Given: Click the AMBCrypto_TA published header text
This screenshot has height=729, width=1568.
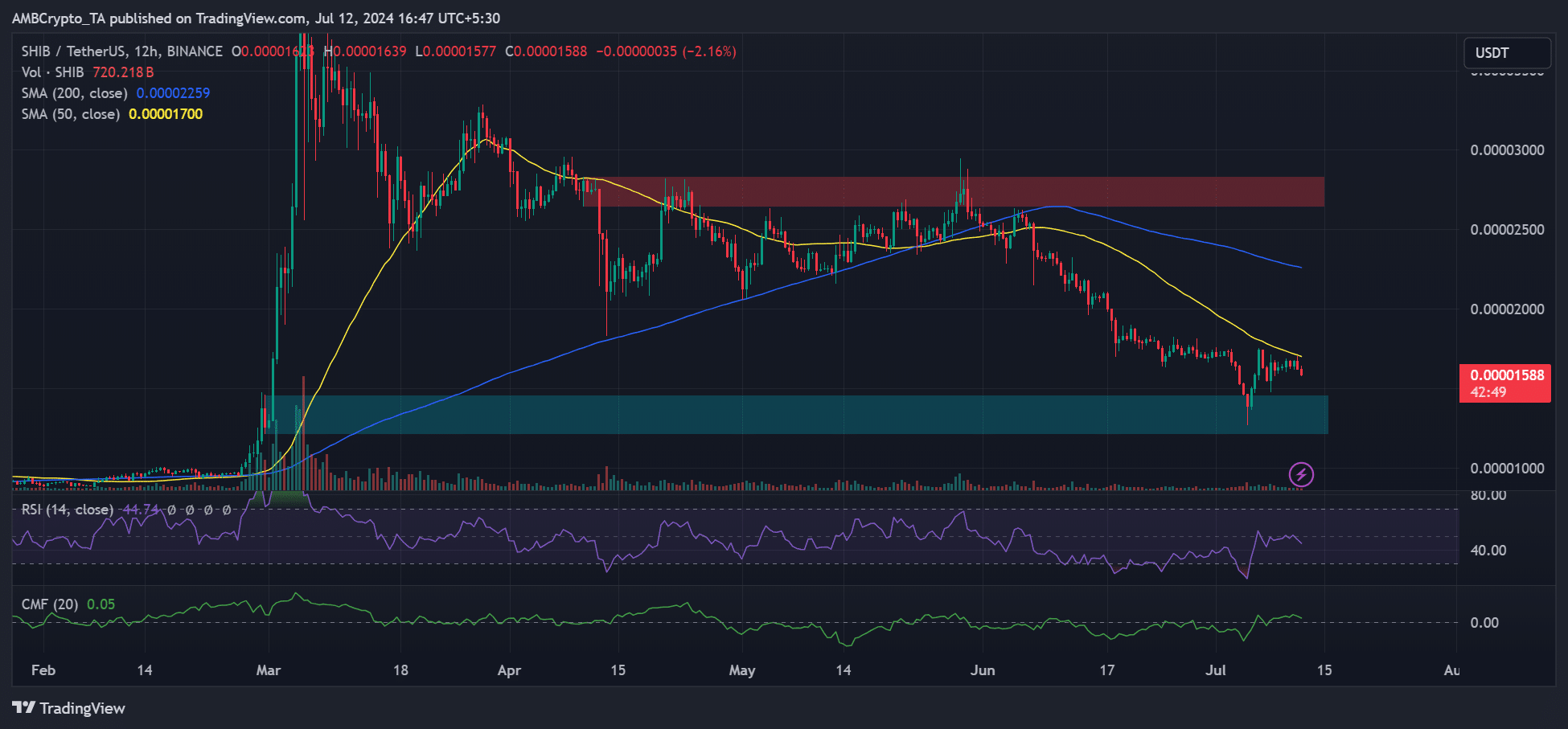Looking at the screenshot, I should click(256, 18).
